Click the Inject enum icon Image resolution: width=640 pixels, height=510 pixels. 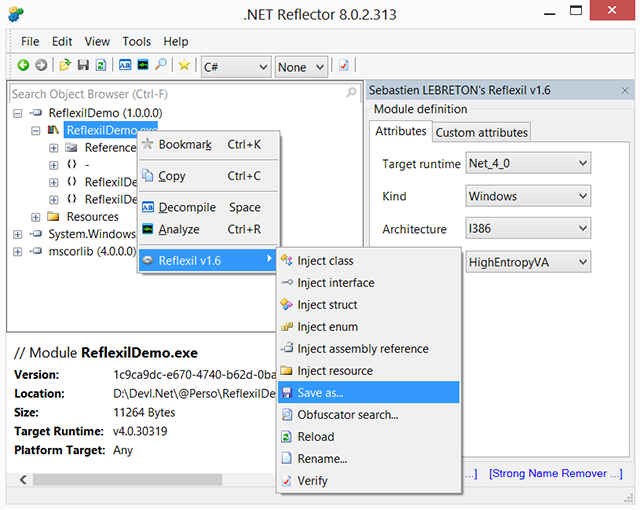287,326
